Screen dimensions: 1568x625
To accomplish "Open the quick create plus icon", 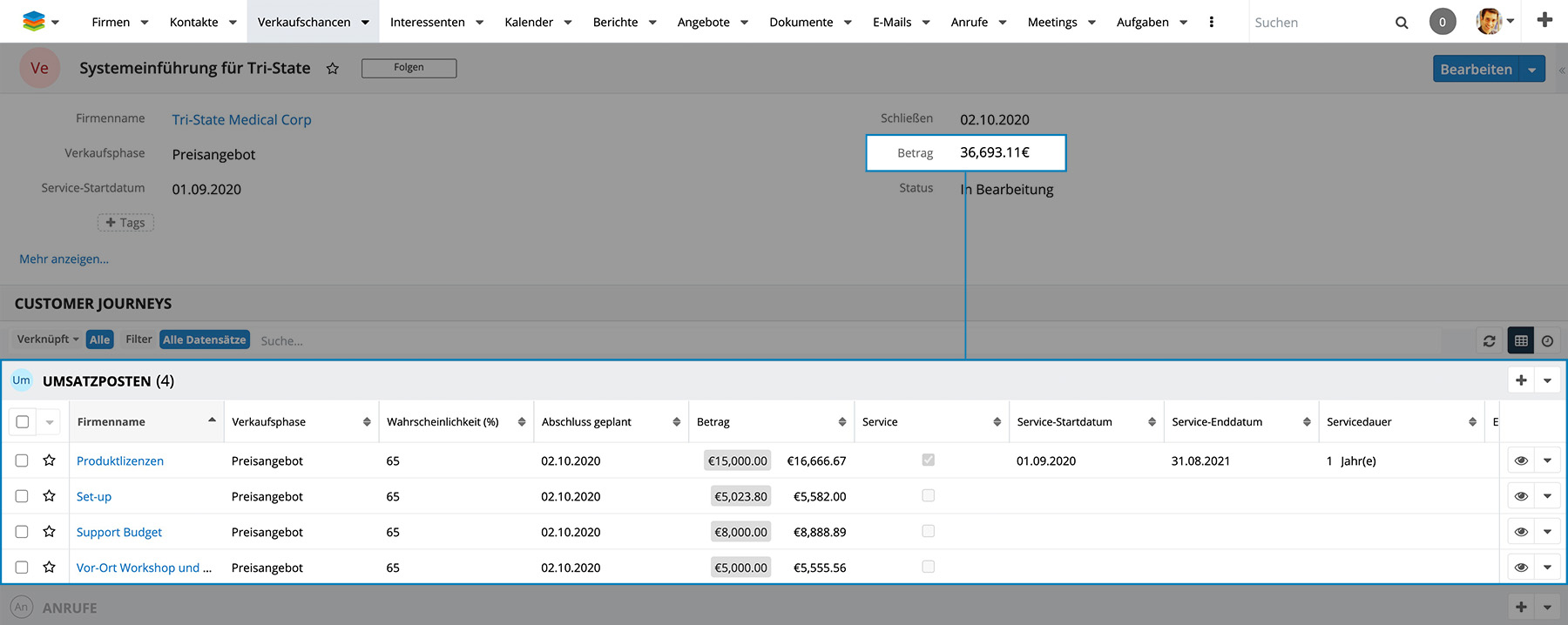I will coord(1544,20).
